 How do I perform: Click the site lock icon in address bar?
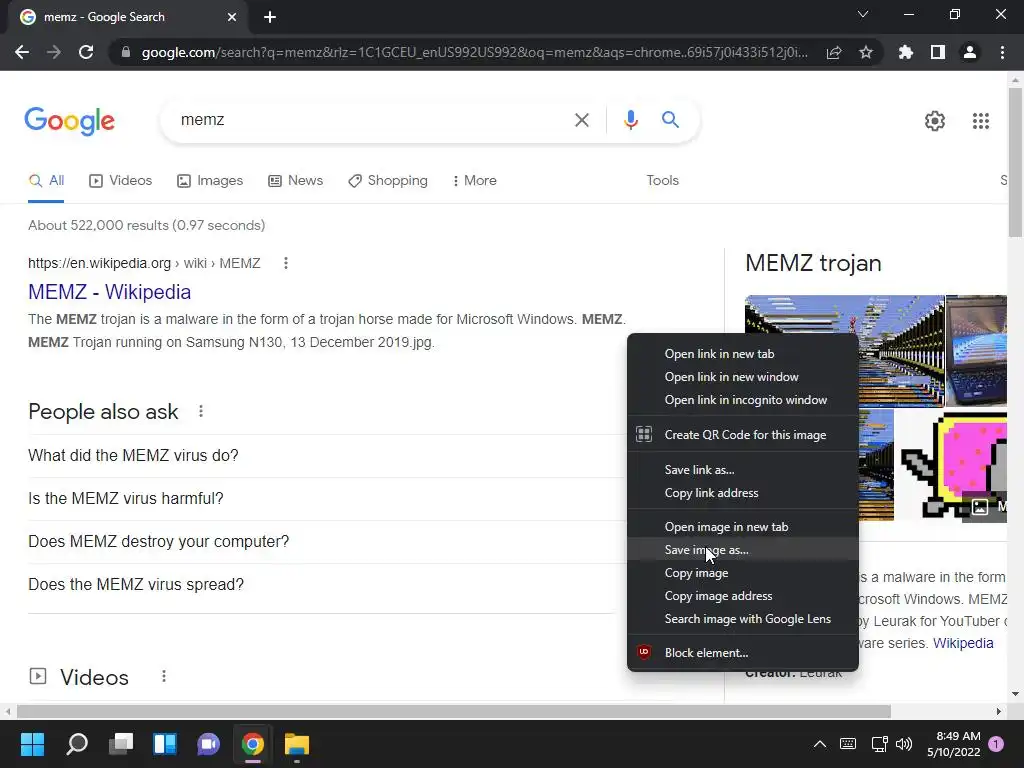click(x=126, y=52)
